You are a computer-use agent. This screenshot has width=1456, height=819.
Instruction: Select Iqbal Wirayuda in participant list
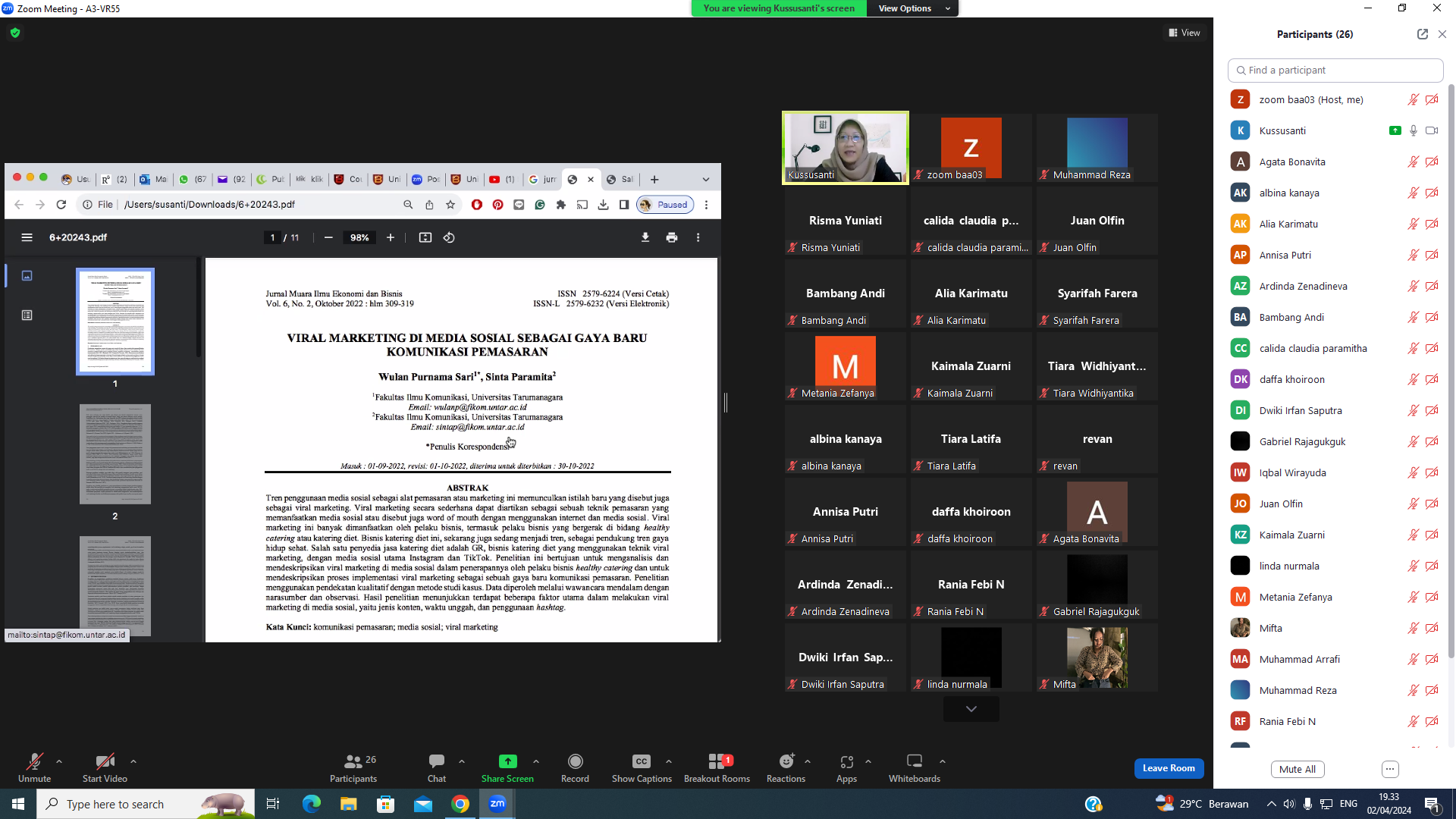(1335, 472)
